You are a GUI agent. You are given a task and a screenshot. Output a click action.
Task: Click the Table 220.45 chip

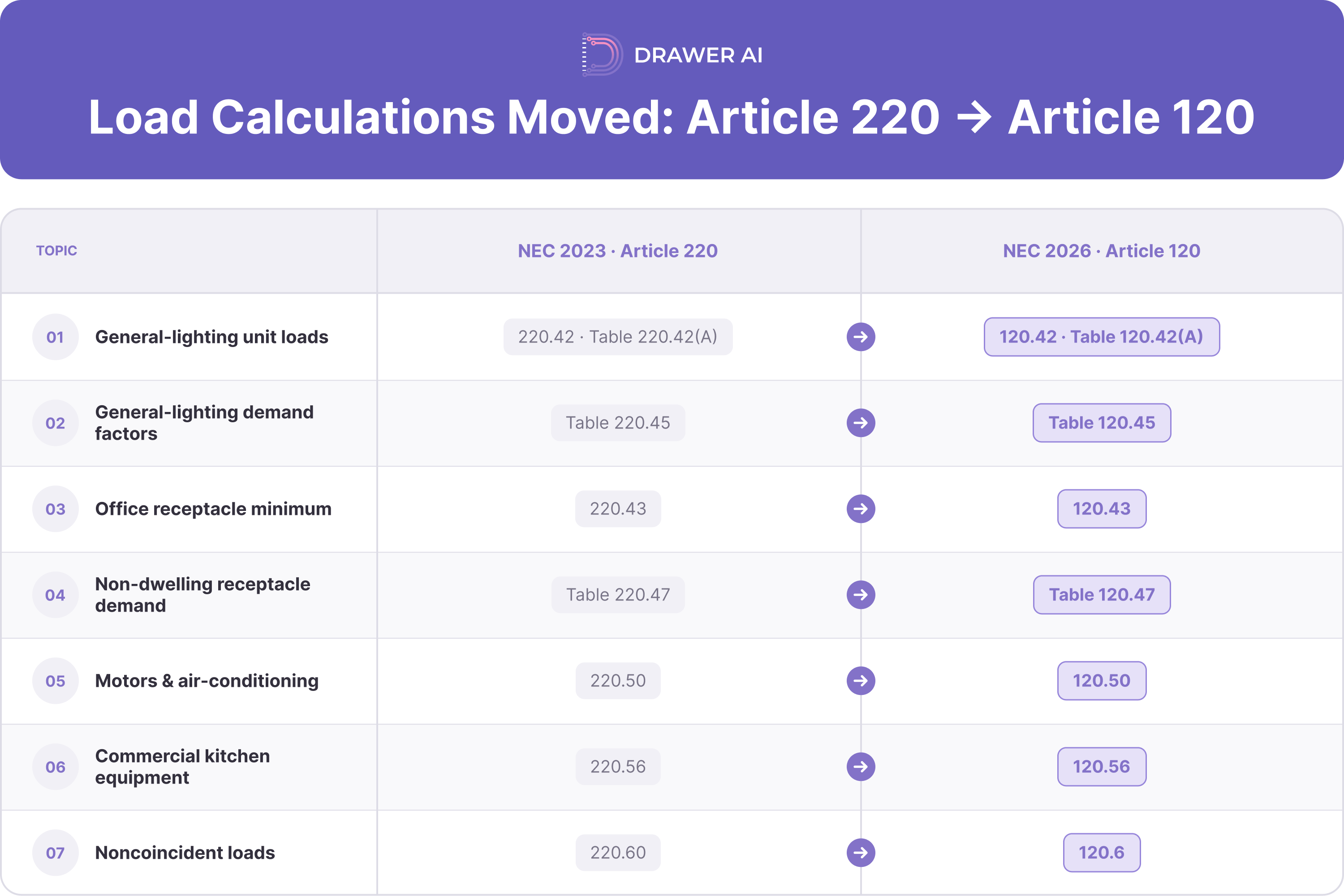(618, 423)
